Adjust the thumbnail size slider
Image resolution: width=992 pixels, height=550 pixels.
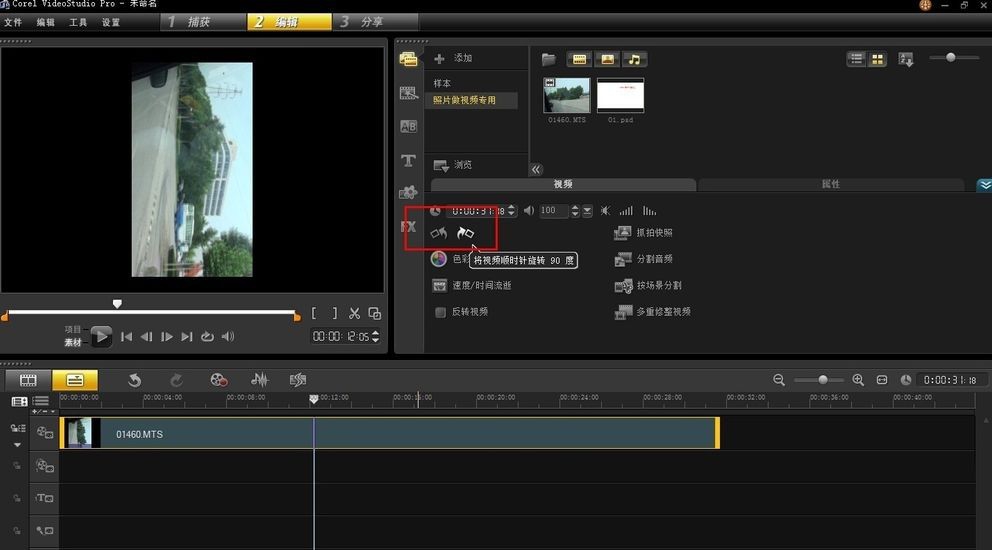[x=950, y=58]
